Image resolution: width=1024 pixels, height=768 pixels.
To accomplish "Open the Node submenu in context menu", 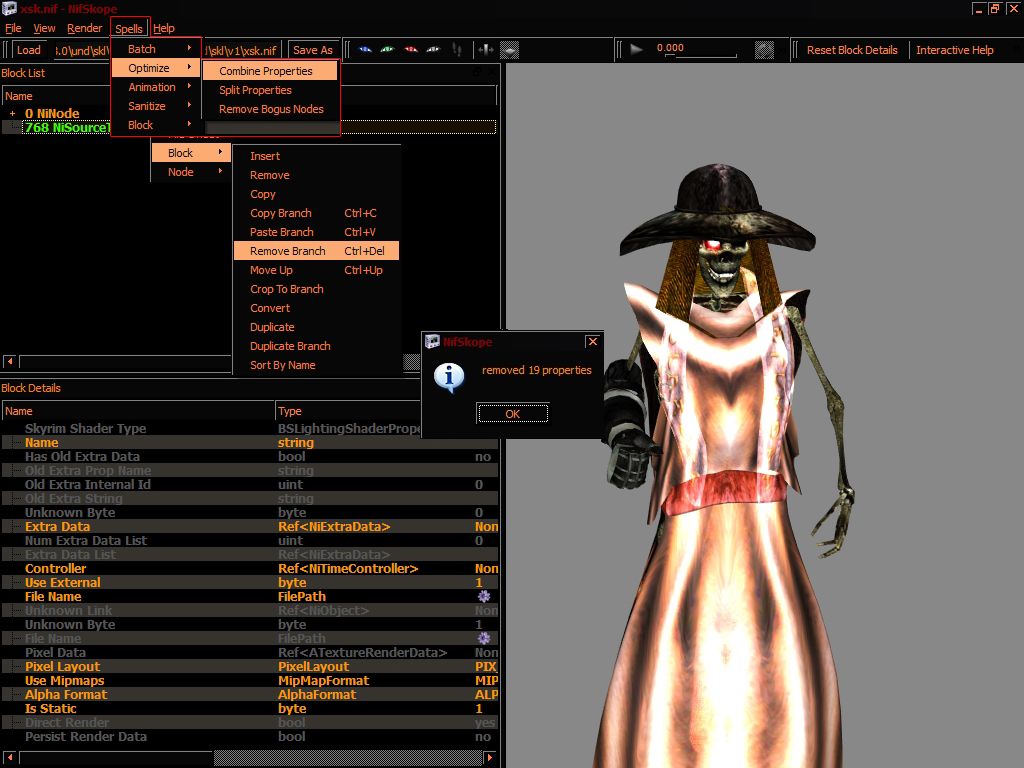I will tap(191, 172).
